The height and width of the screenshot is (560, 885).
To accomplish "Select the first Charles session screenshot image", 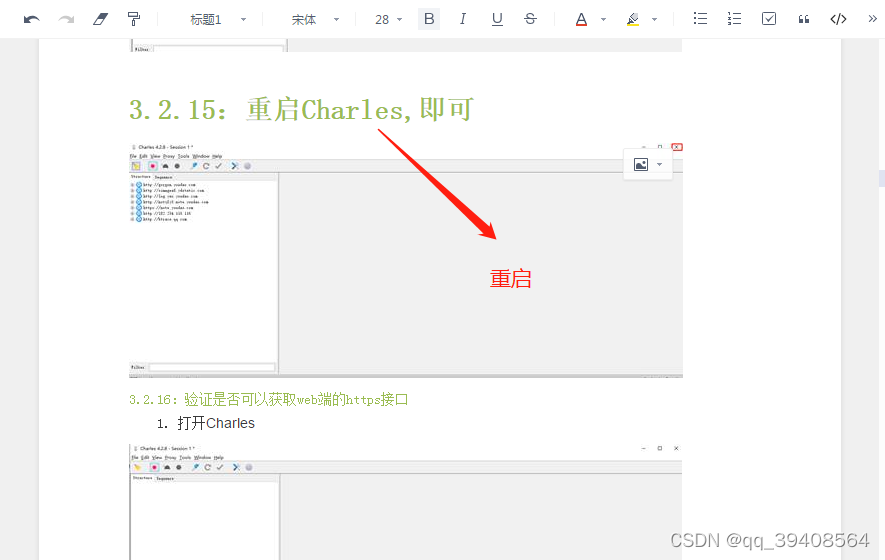I will tap(406, 260).
